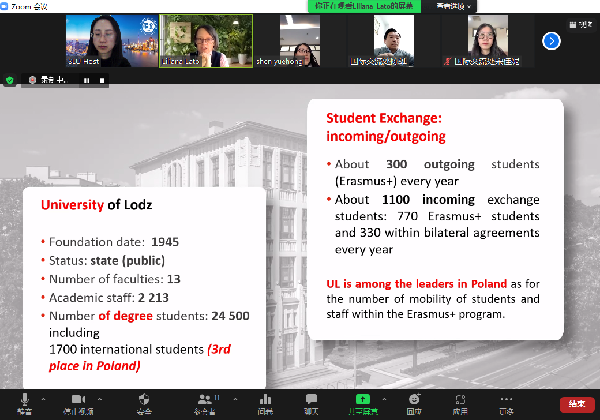Image resolution: width=600 pixels, height=420 pixels.
Task: Click the green encryption shield icon
Action: [10, 80]
